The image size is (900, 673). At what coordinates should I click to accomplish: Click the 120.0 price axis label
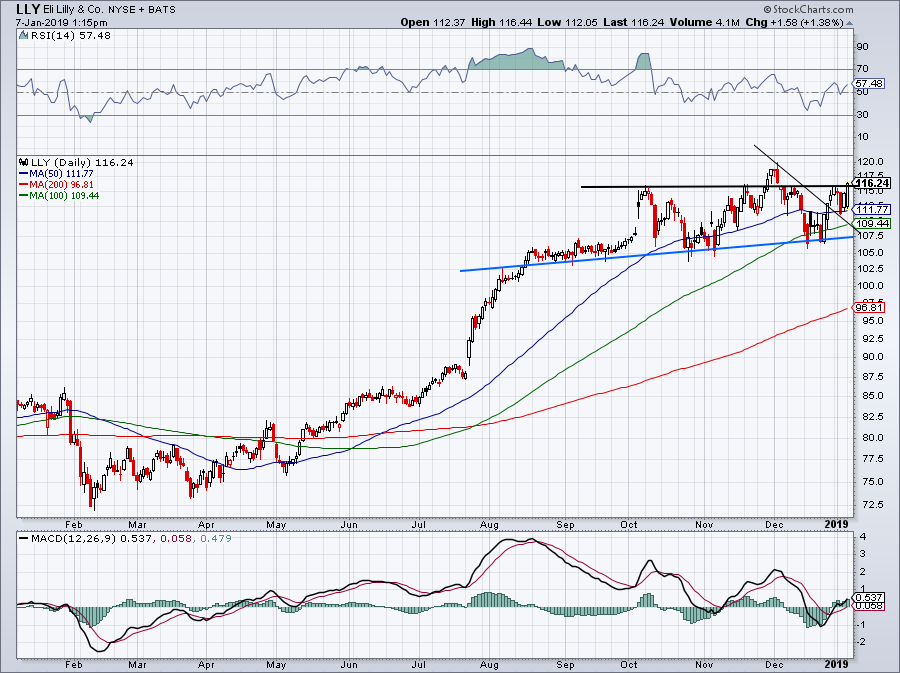coord(871,162)
